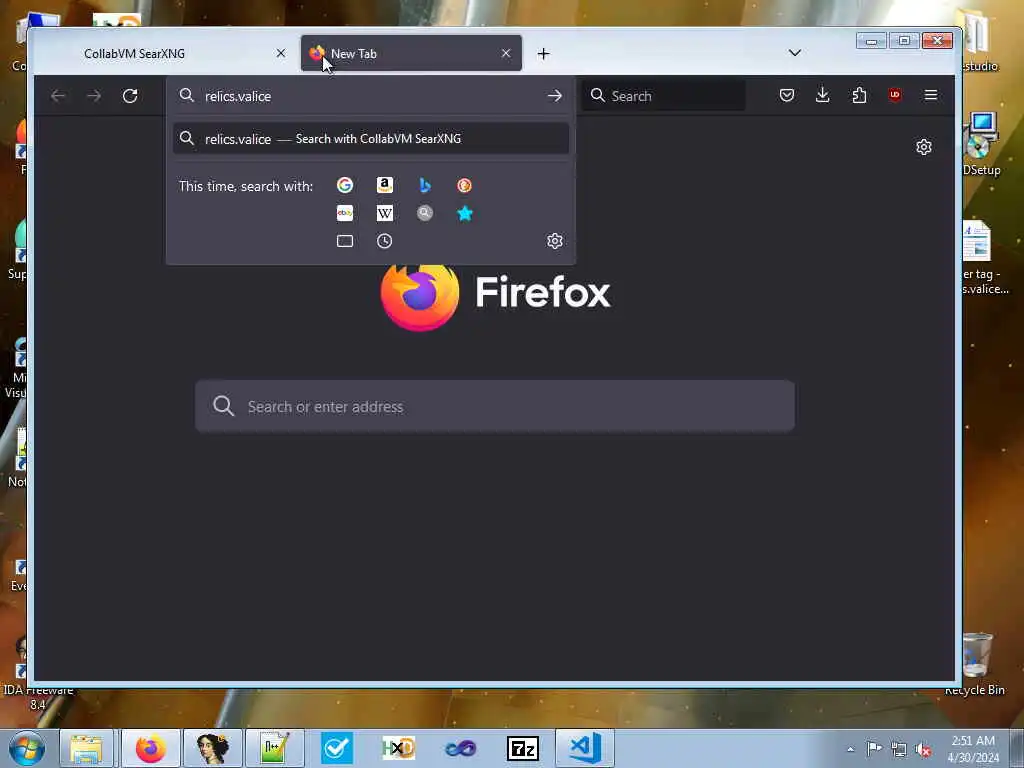Go back one page
Screen dimensions: 1024x768
(58, 96)
